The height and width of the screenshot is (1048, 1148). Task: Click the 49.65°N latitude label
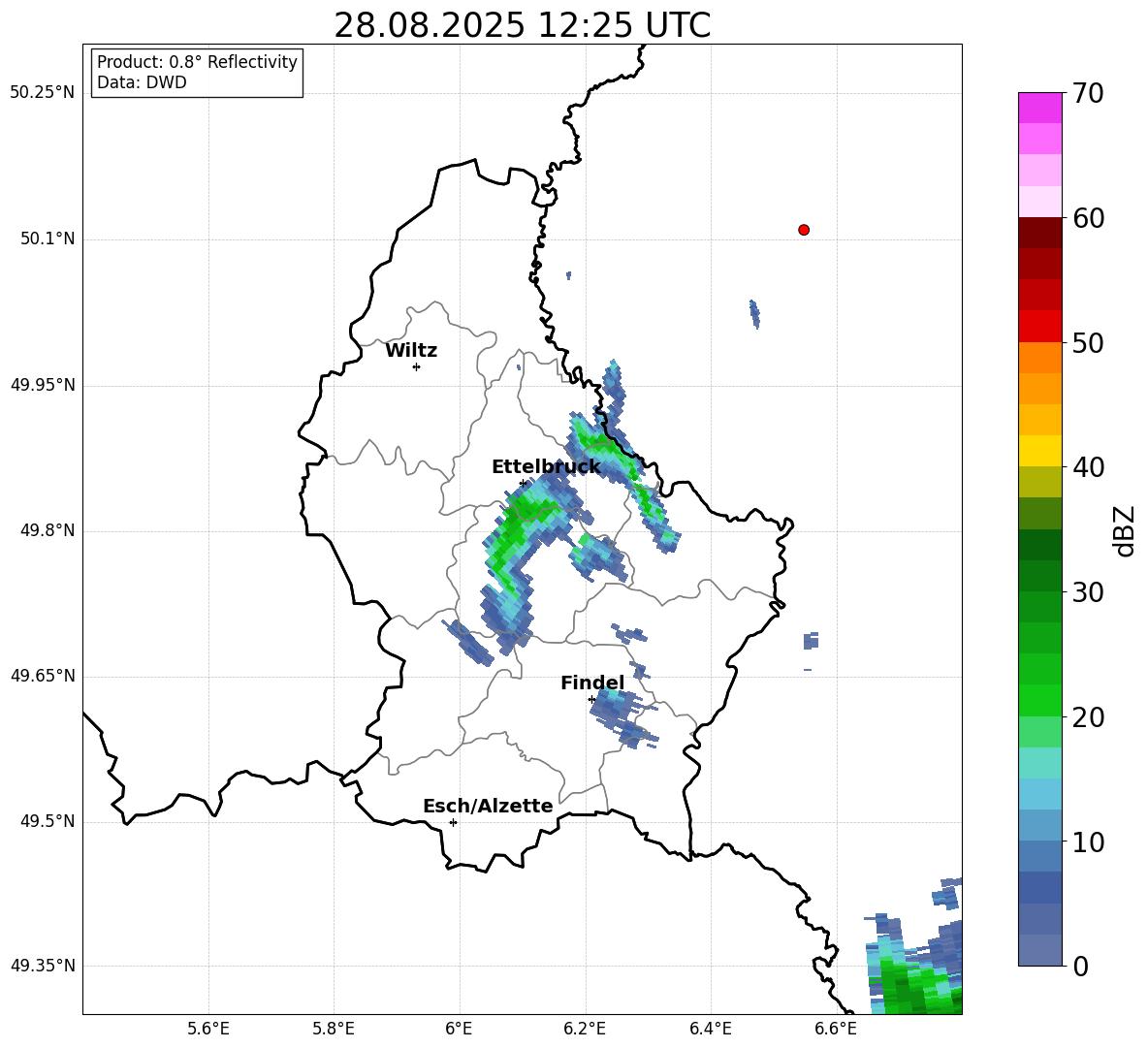[43, 676]
